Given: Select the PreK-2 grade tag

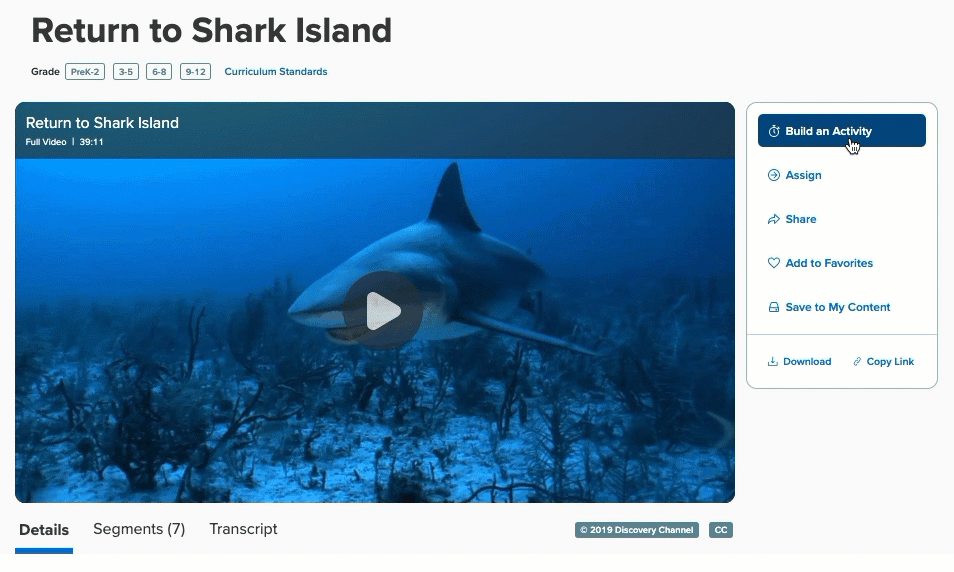Looking at the screenshot, I should point(85,72).
